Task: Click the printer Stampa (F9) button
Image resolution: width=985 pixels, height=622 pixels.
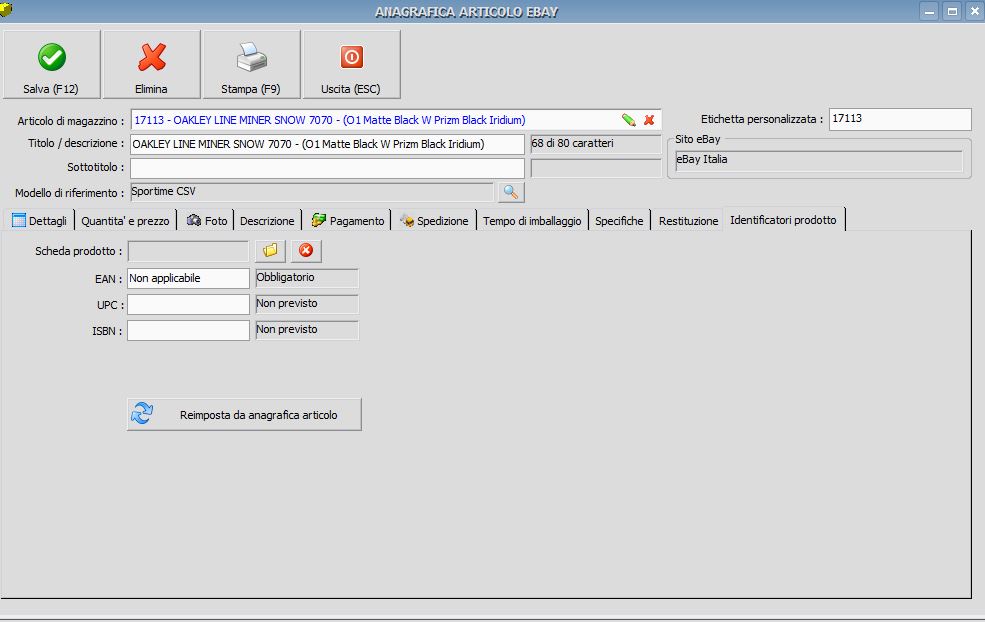Action: 251,64
